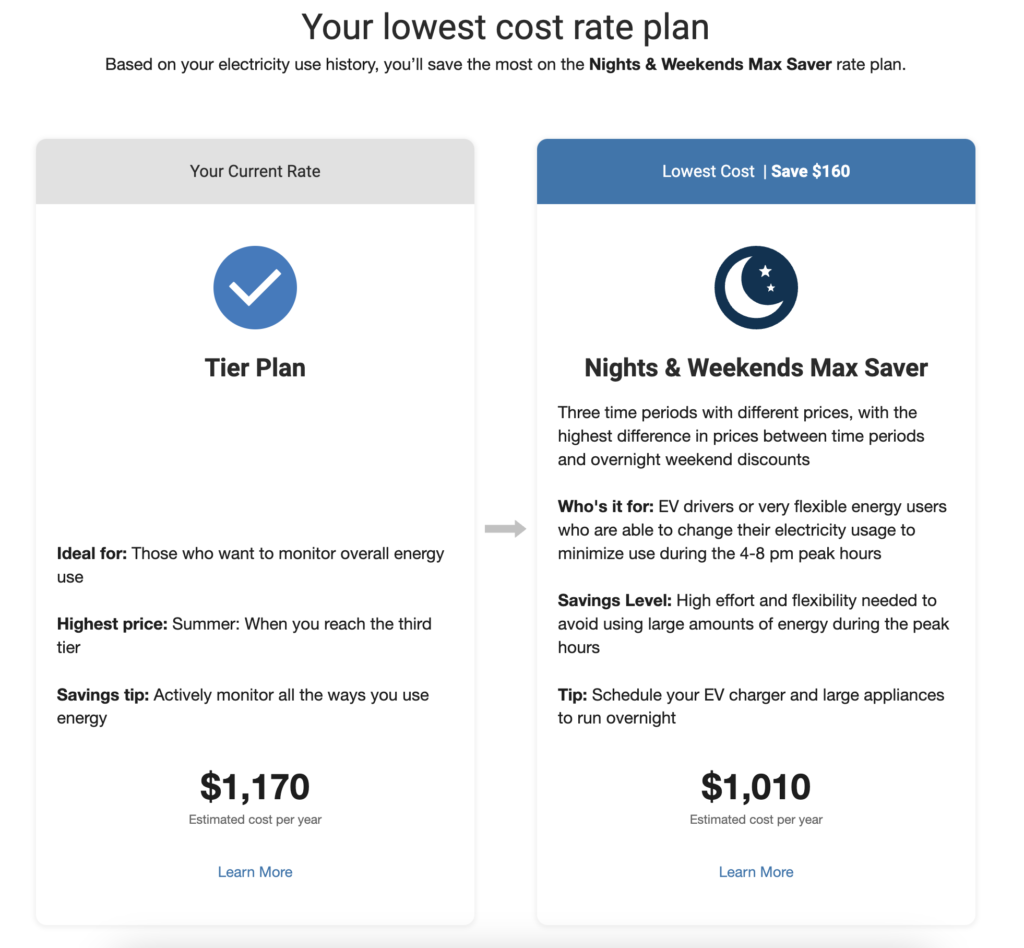
Task: Click the blue checkmark icon for Tier Plan
Action: pos(255,287)
